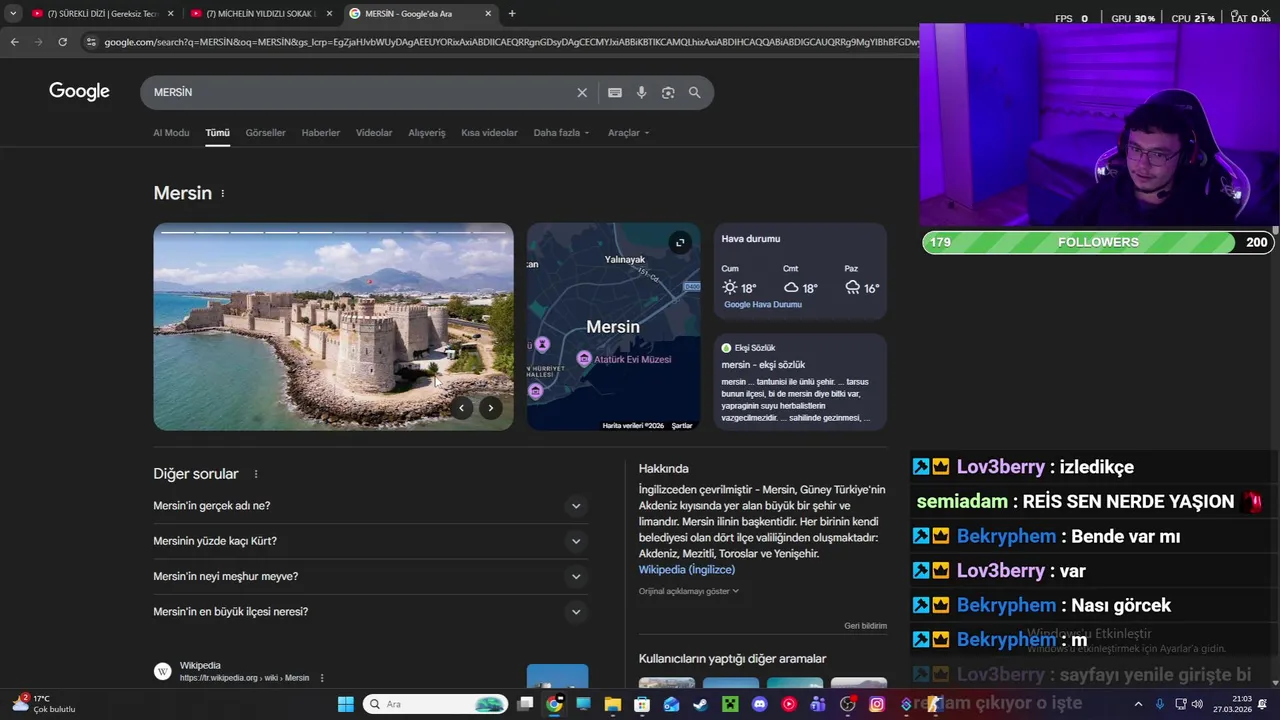Open the Atatürk Evi Müzesi map pin

click(584, 359)
